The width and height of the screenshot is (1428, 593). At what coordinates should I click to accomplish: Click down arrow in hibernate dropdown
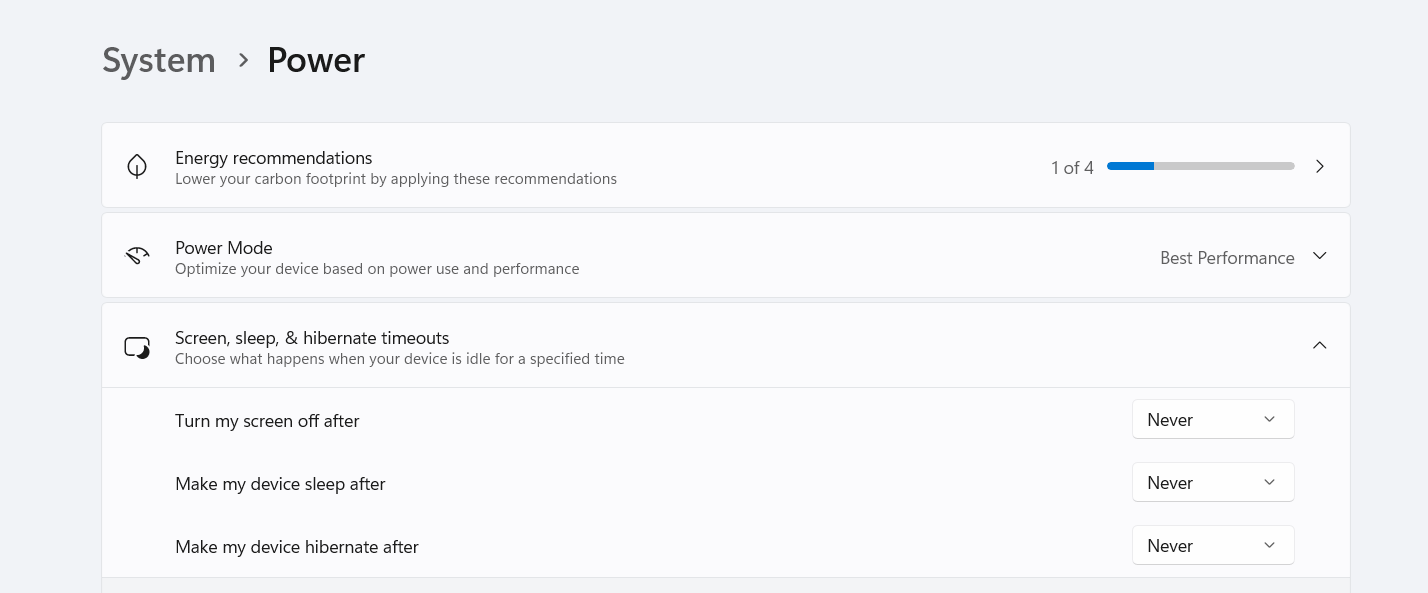click(x=1269, y=546)
